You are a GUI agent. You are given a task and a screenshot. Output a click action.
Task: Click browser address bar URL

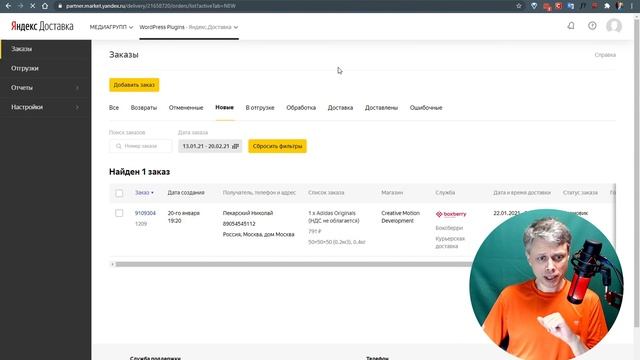pyautogui.click(x=151, y=6)
